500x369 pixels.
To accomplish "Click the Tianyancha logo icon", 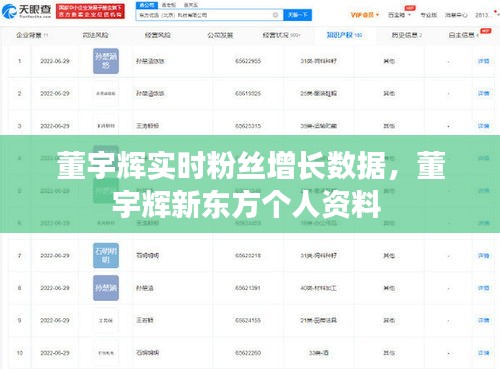I will tap(9, 12).
